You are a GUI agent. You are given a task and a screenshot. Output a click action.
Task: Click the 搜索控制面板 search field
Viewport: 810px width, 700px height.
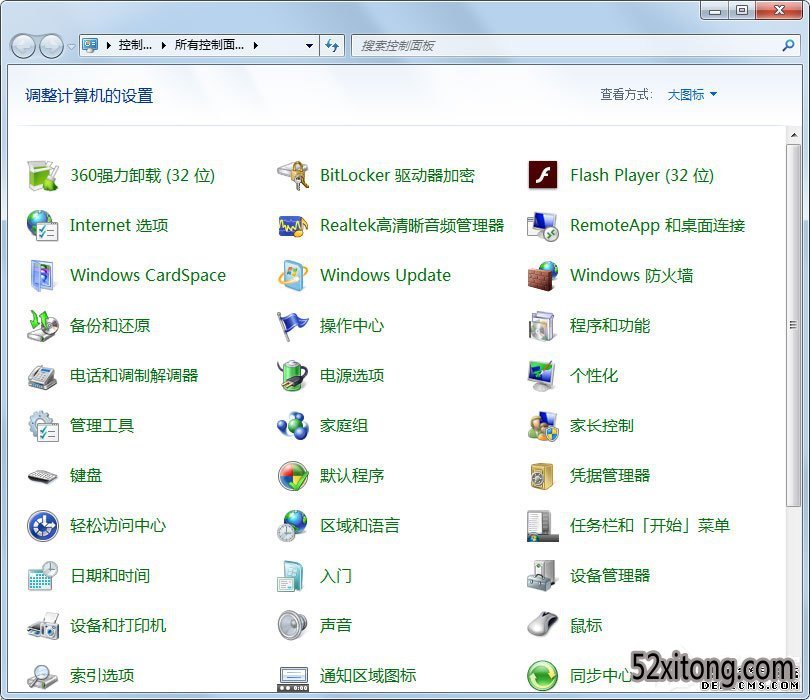(x=565, y=46)
